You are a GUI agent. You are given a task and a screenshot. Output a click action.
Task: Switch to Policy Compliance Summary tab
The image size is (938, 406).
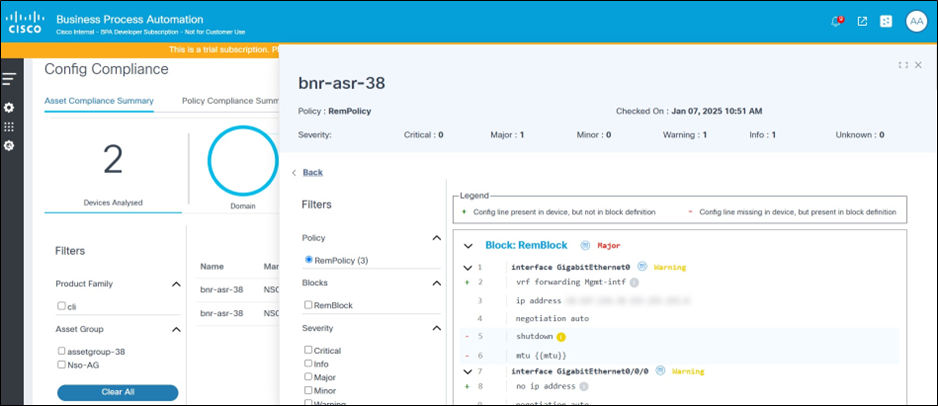[x=231, y=100]
